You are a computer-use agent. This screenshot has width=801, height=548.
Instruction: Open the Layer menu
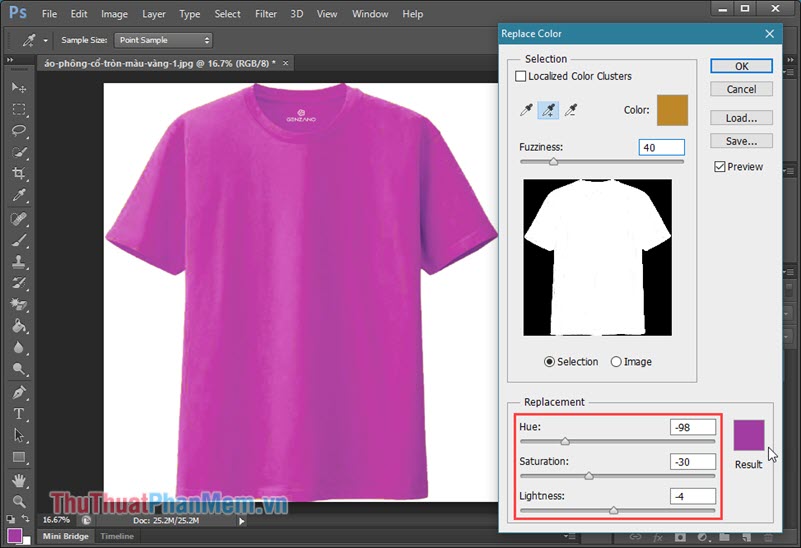[x=153, y=14]
